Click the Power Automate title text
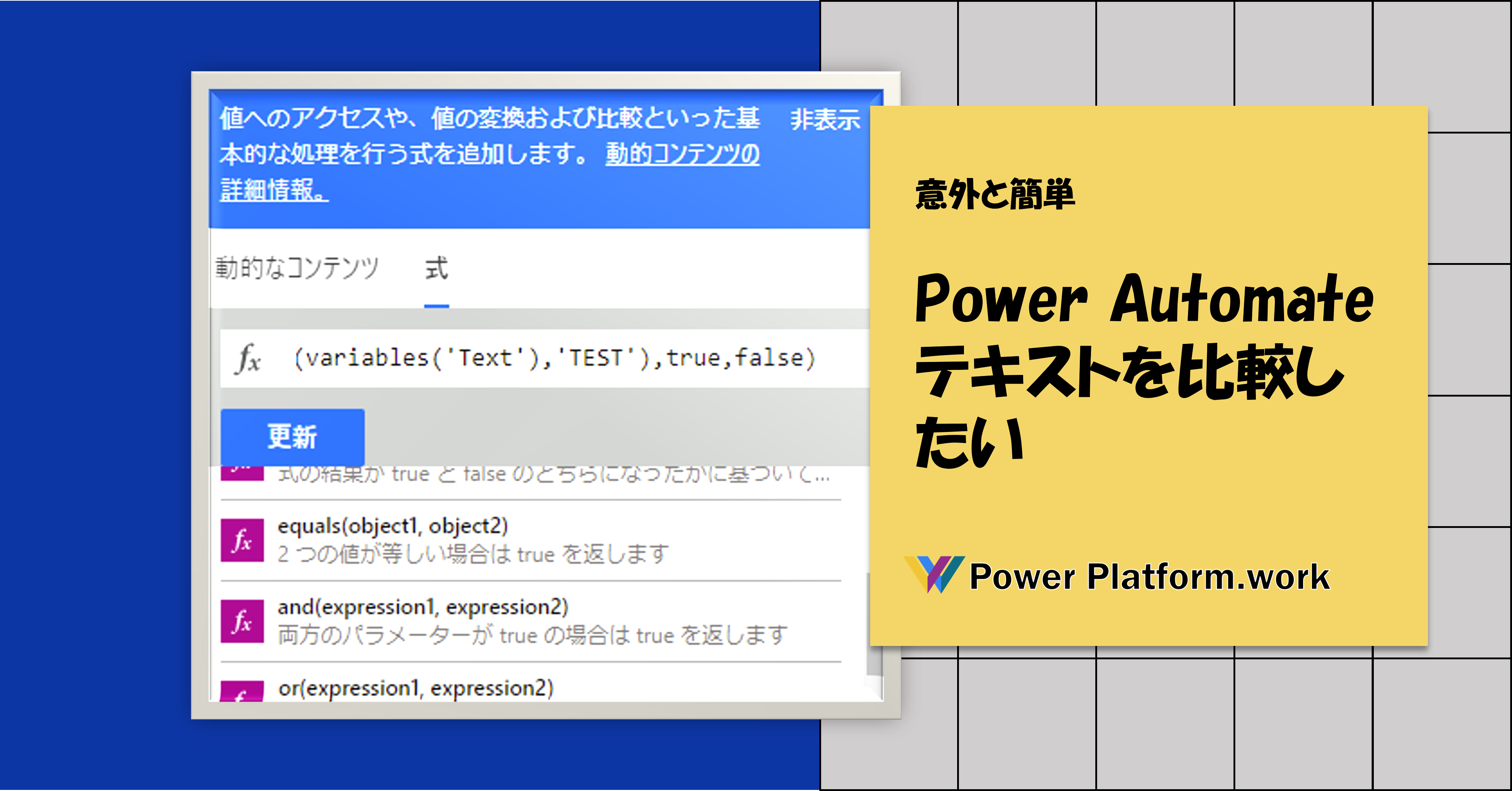Screen dimensions: 1512x791 1144,298
